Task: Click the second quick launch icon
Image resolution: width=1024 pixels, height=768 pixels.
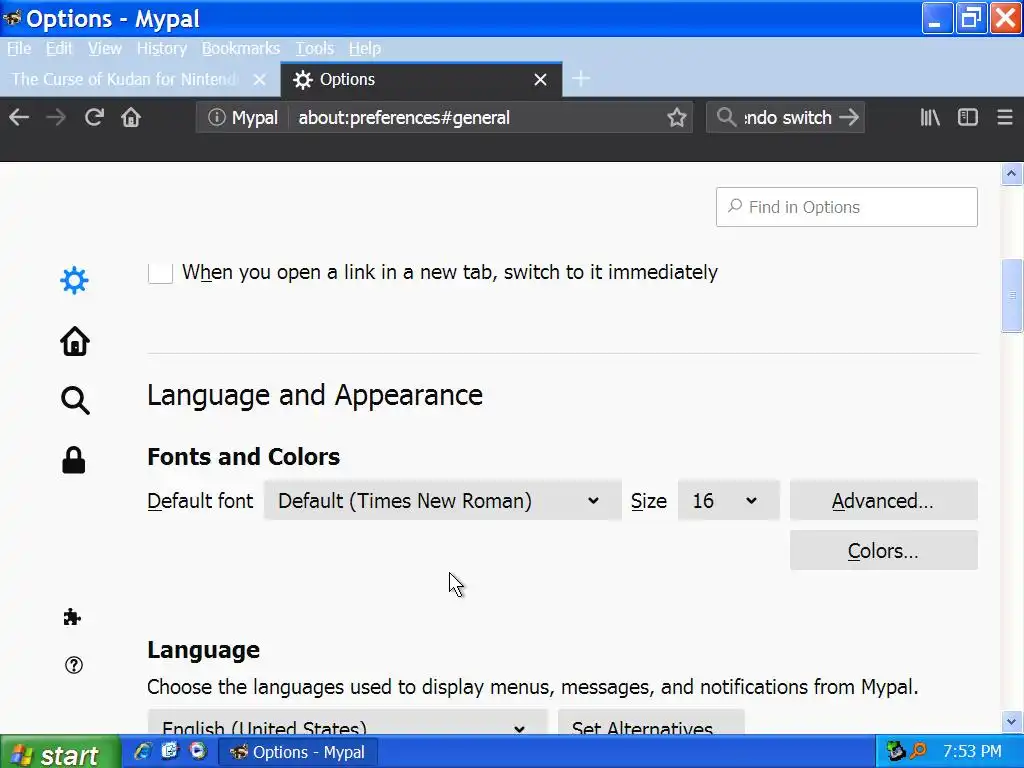Action: coord(170,751)
